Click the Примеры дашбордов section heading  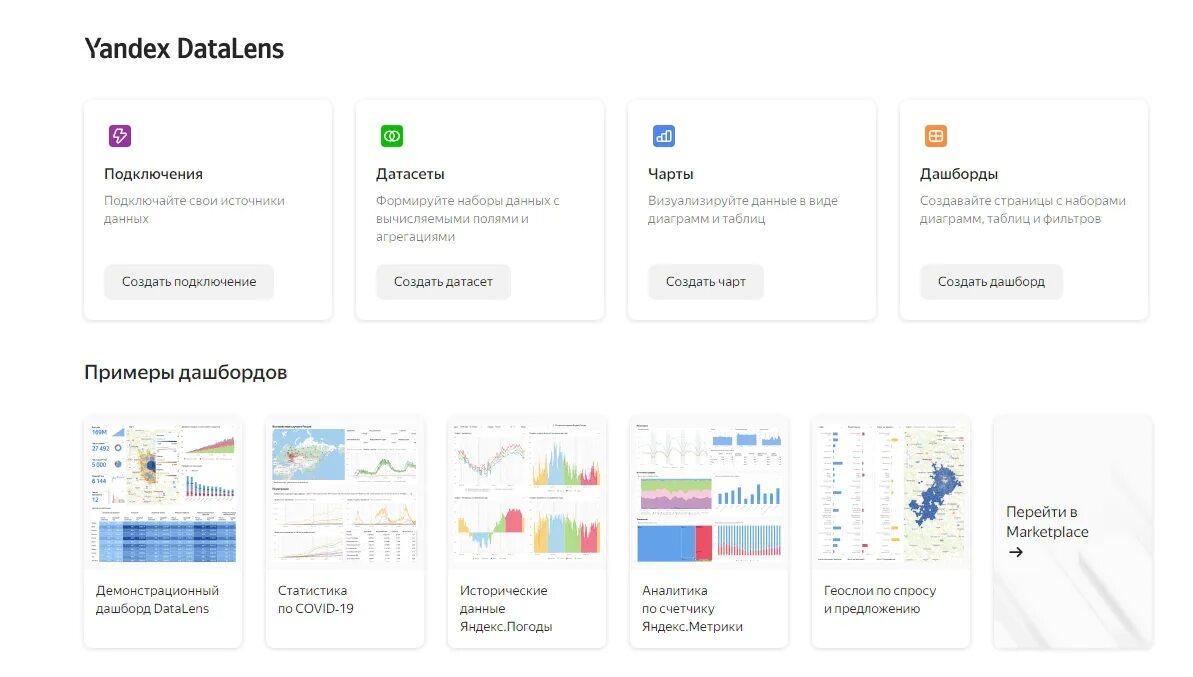point(186,373)
